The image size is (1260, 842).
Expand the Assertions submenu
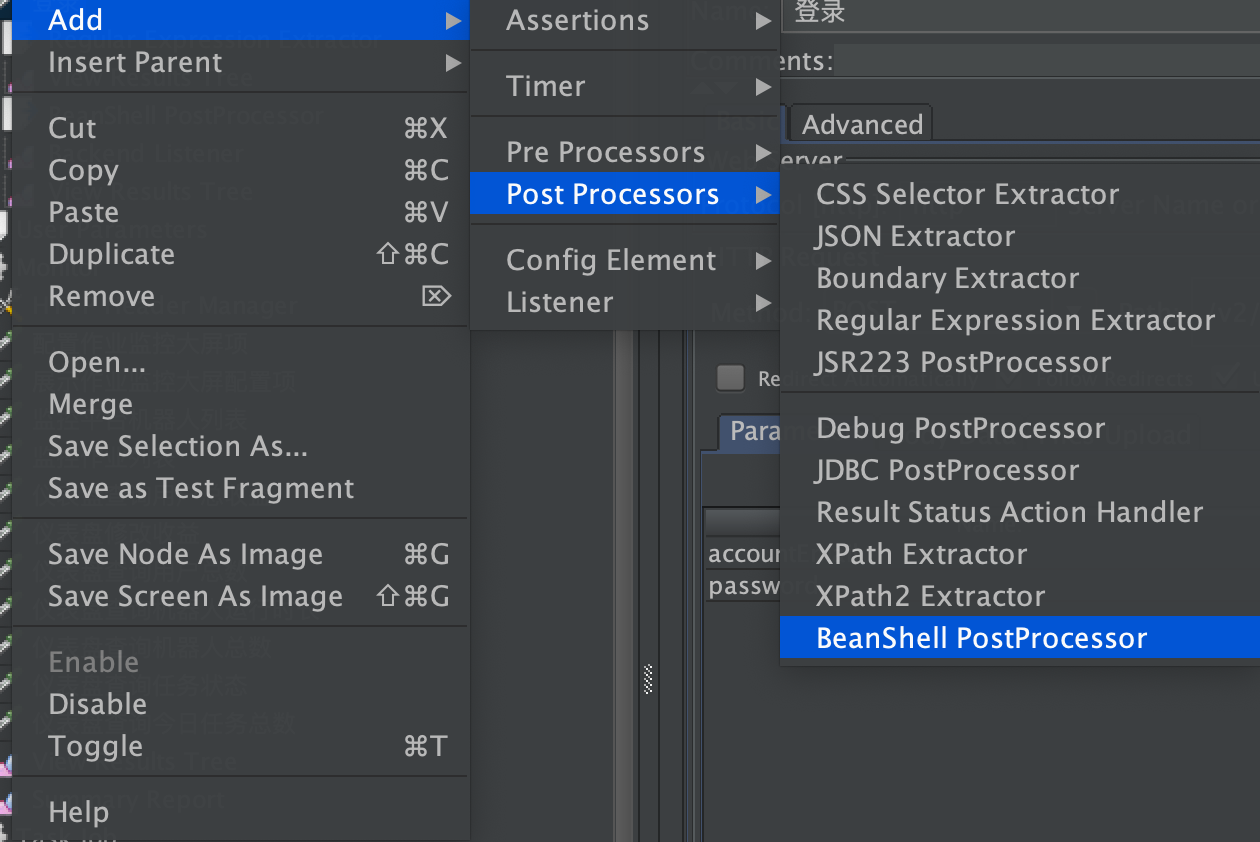625,20
